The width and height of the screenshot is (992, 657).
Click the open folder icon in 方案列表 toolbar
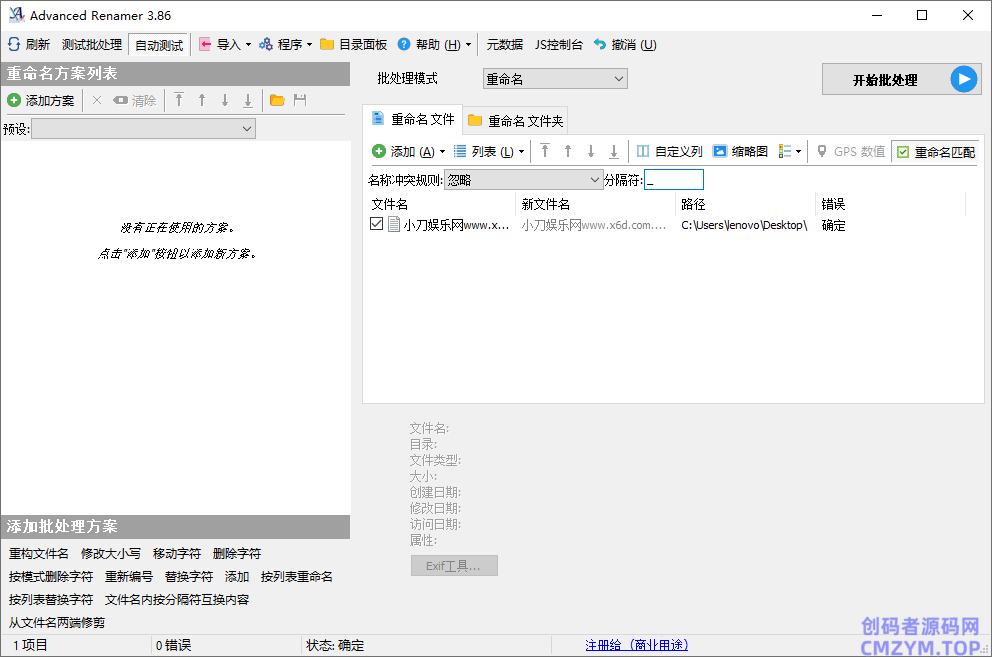277,100
